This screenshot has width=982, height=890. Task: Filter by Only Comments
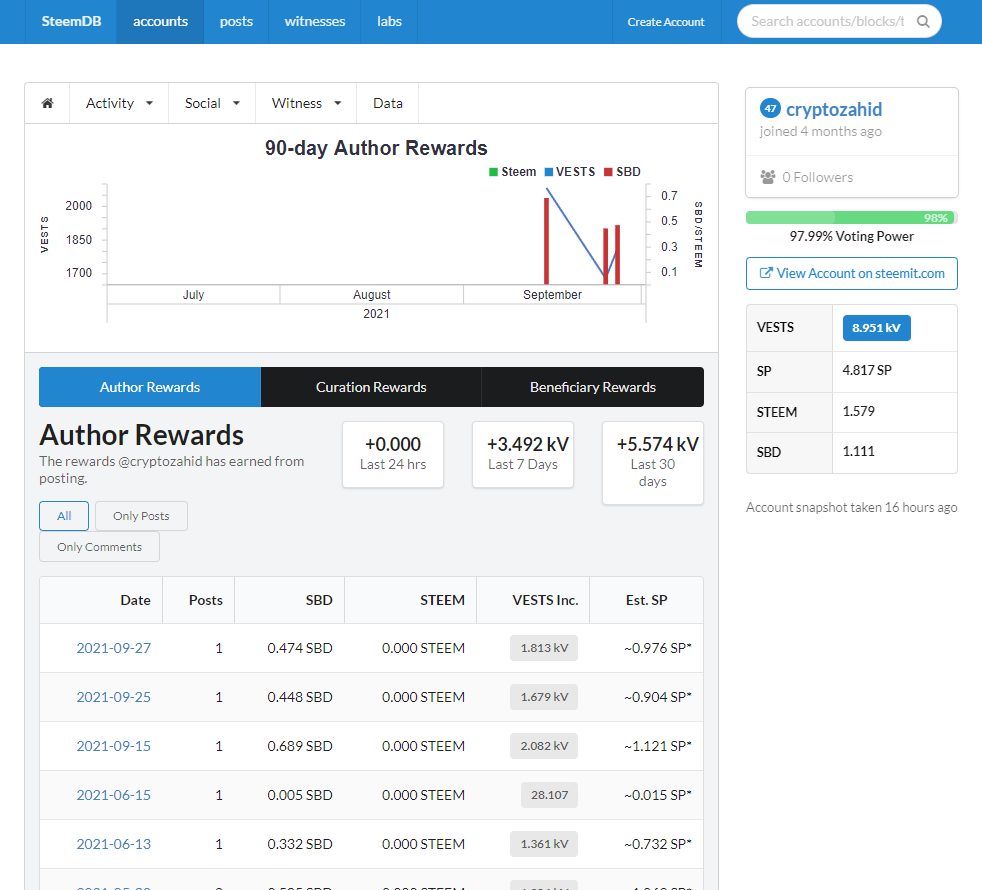100,547
